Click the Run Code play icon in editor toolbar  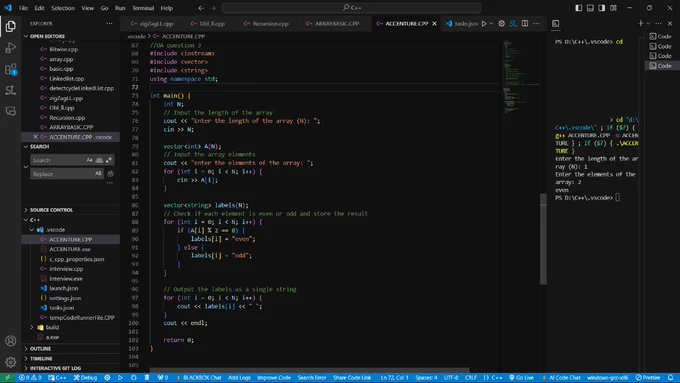[x=484, y=23]
